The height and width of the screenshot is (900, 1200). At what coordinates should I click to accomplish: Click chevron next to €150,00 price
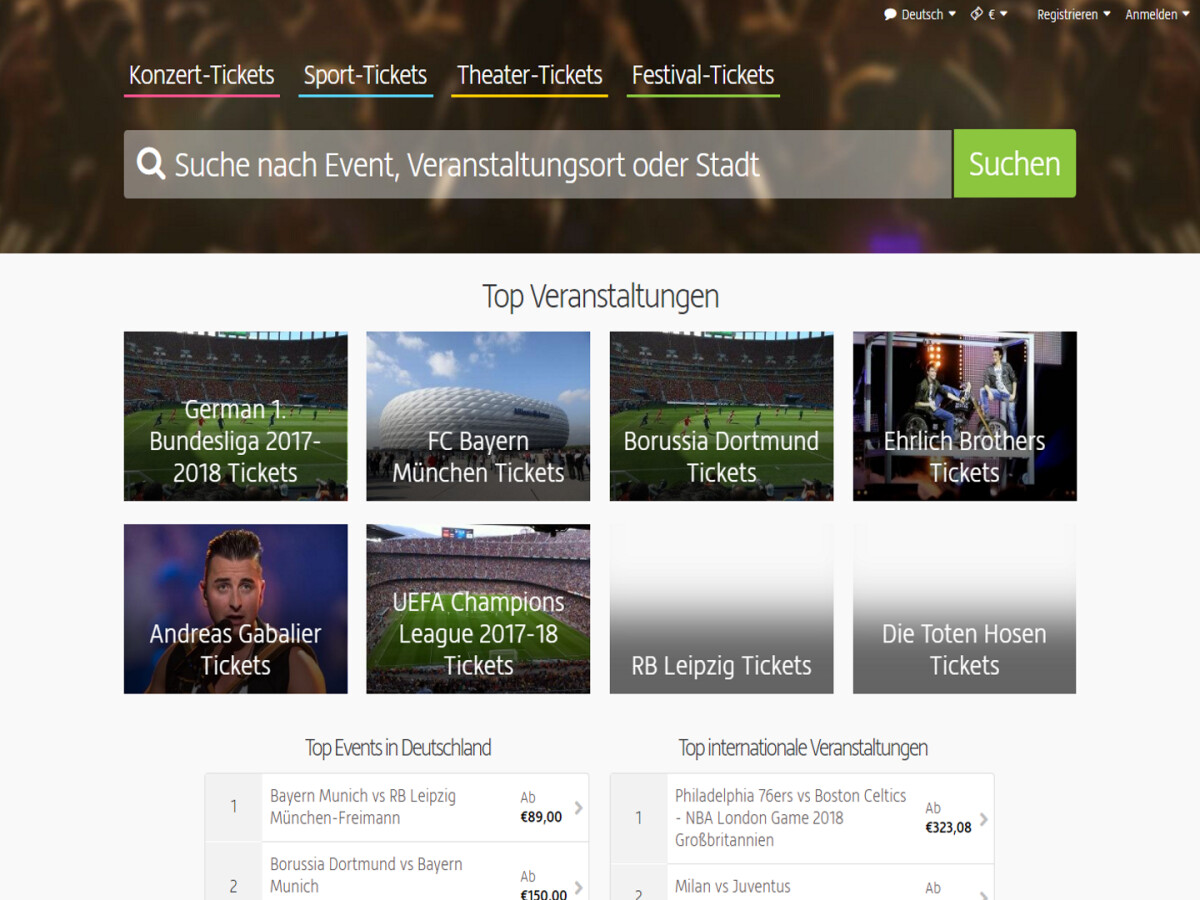(x=579, y=887)
